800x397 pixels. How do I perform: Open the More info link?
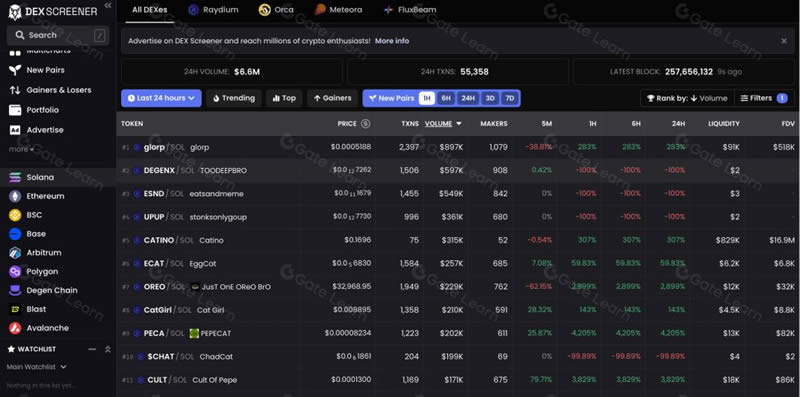[392, 41]
